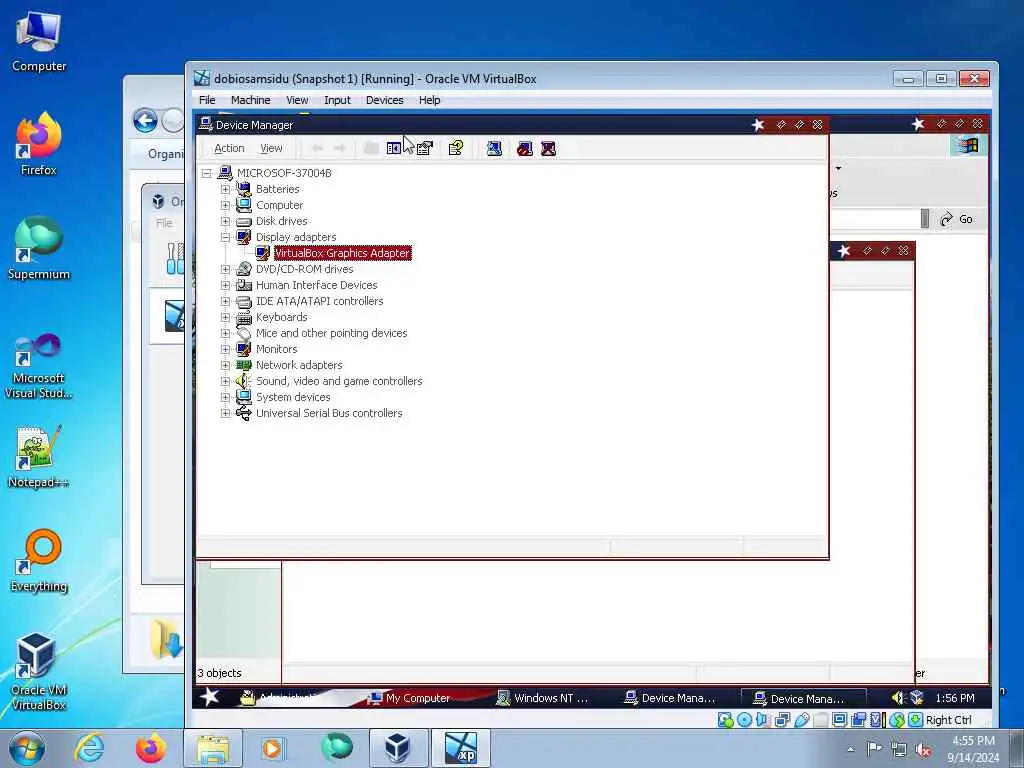Select the Monitors tree item
The height and width of the screenshot is (768, 1024).
pyautogui.click(x=276, y=349)
